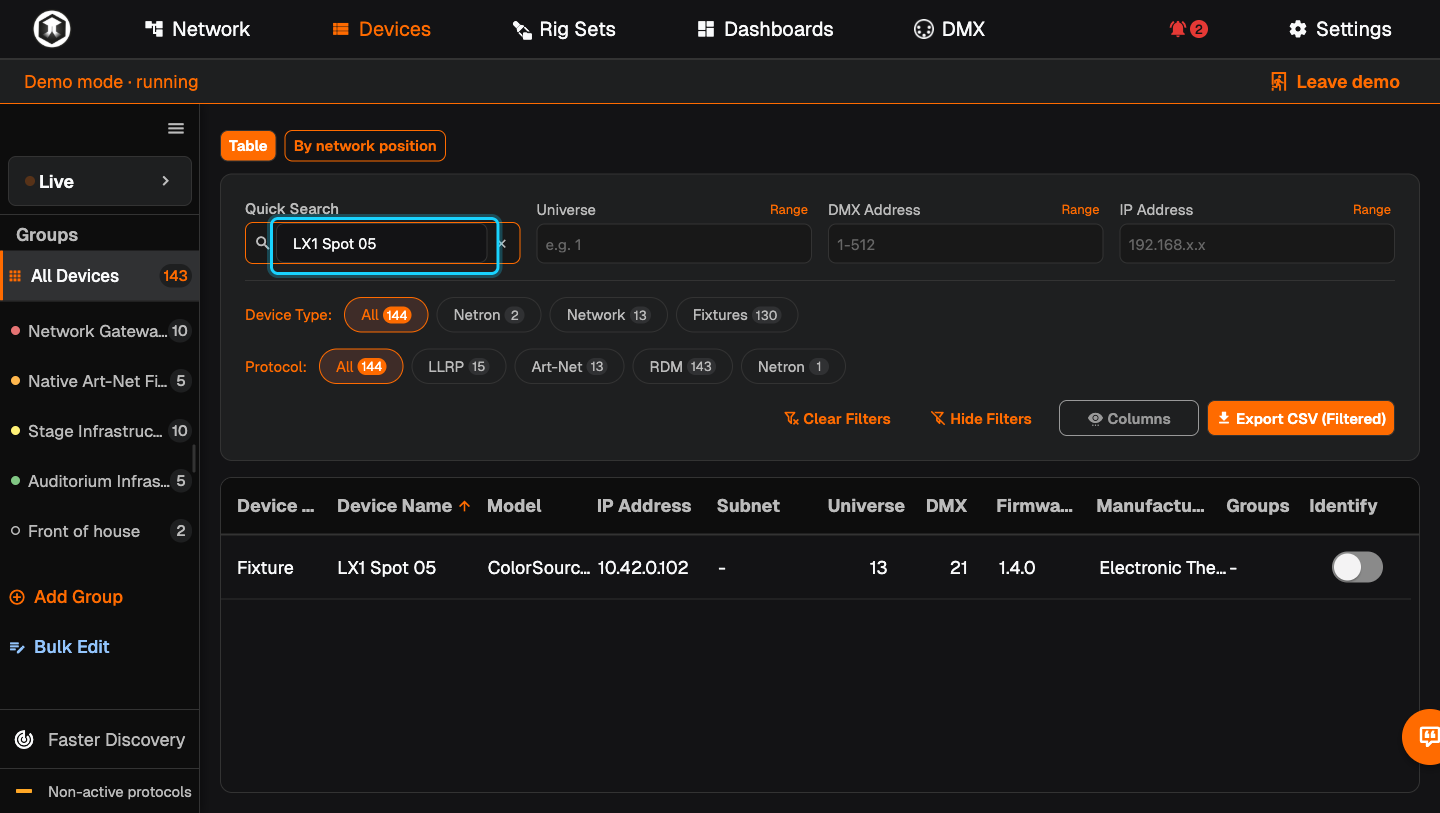Screen dimensions: 1440x813
Task: Click the orange dot for Native Art-Net group
Action: pos(15,381)
